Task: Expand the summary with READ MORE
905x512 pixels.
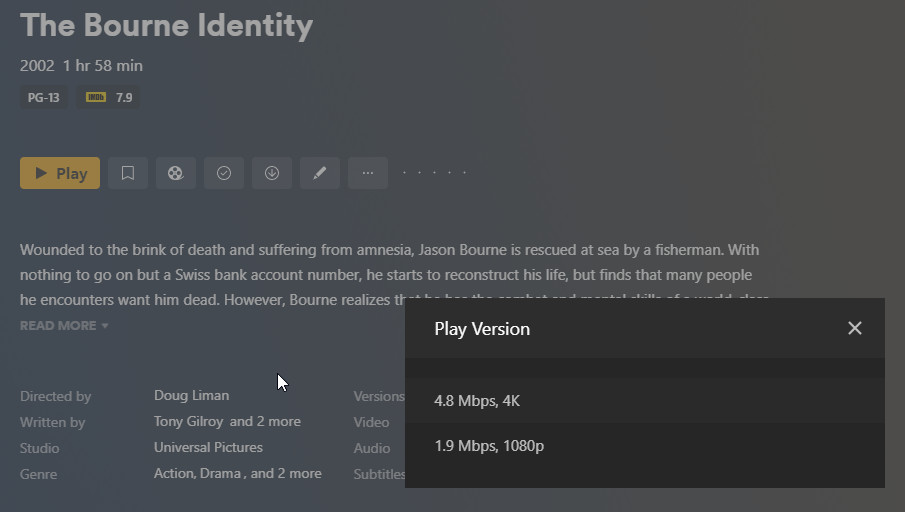Action: click(x=64, y=326)
